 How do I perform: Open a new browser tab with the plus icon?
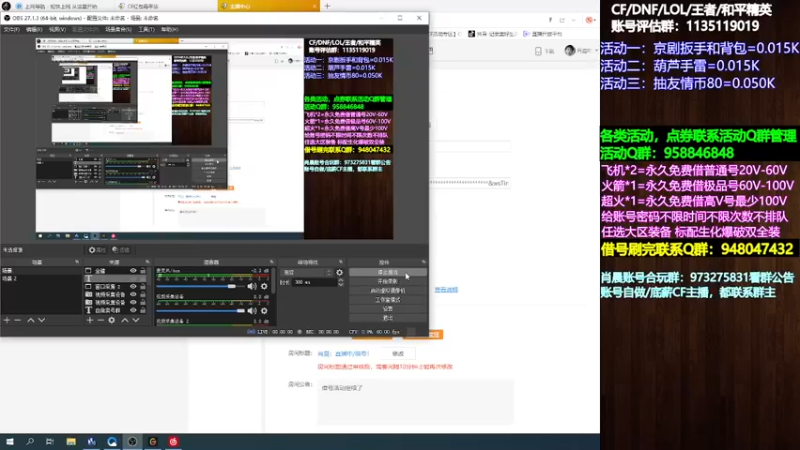pyautogui.click(x=327, y=6)
